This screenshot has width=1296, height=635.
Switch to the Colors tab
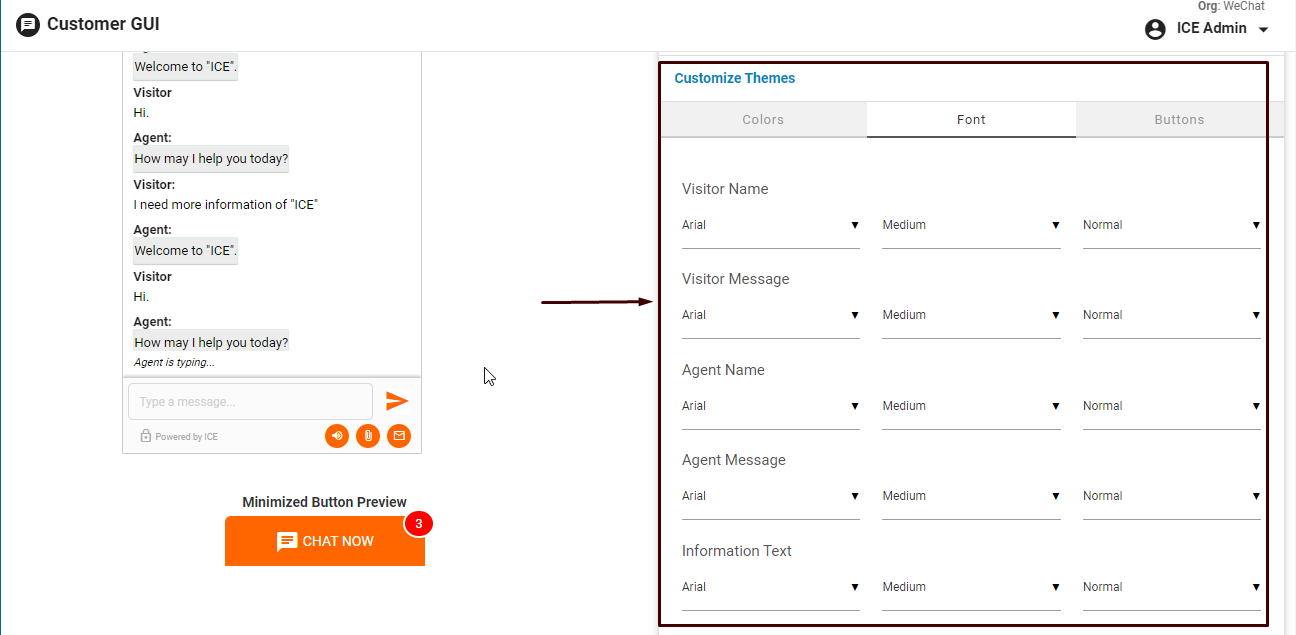763,120
